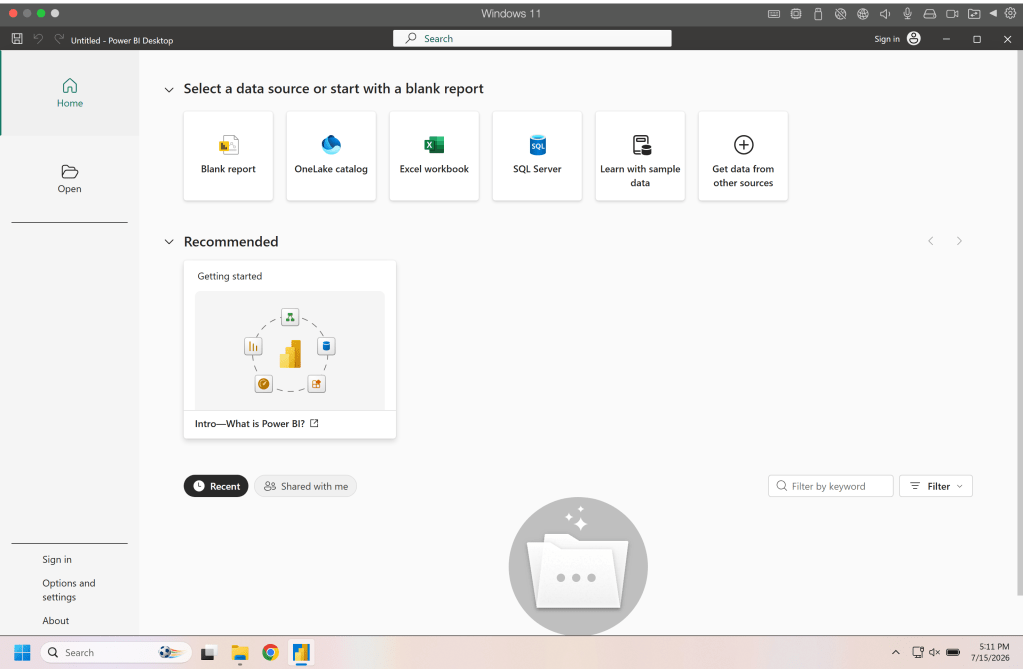The width and height of the screenshot is (1023, 669).
Task: Click the Windows taskbar Search box
Action: pos(116,652)
